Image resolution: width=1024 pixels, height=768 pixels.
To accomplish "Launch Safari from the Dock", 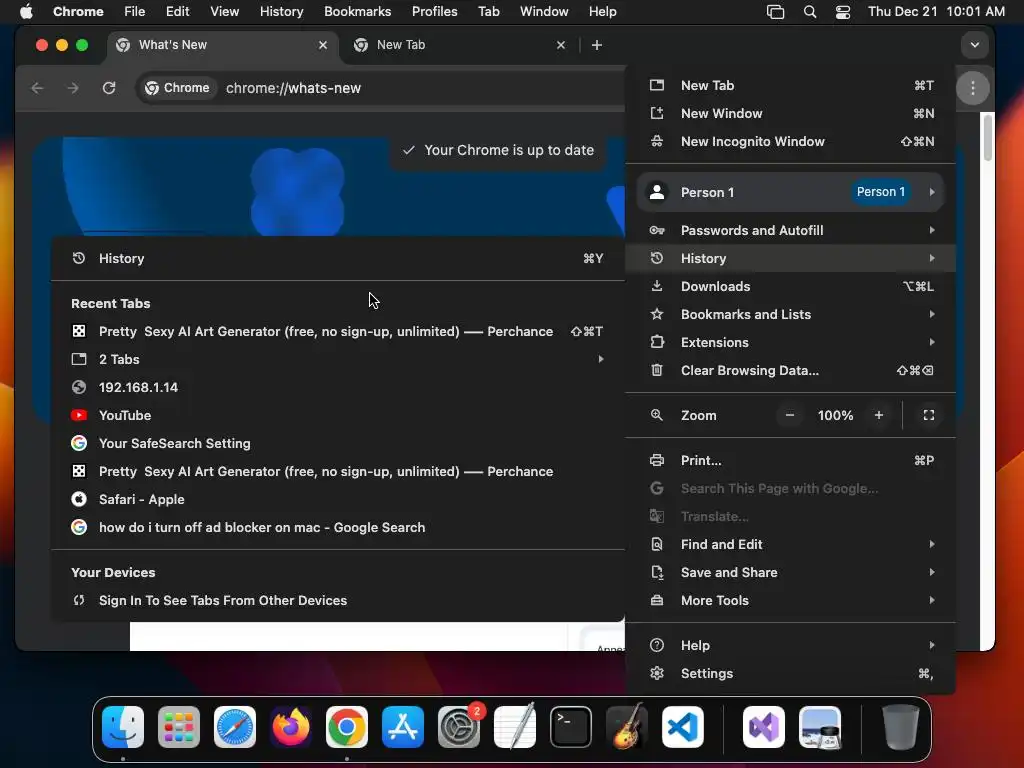I will (235, 727).
